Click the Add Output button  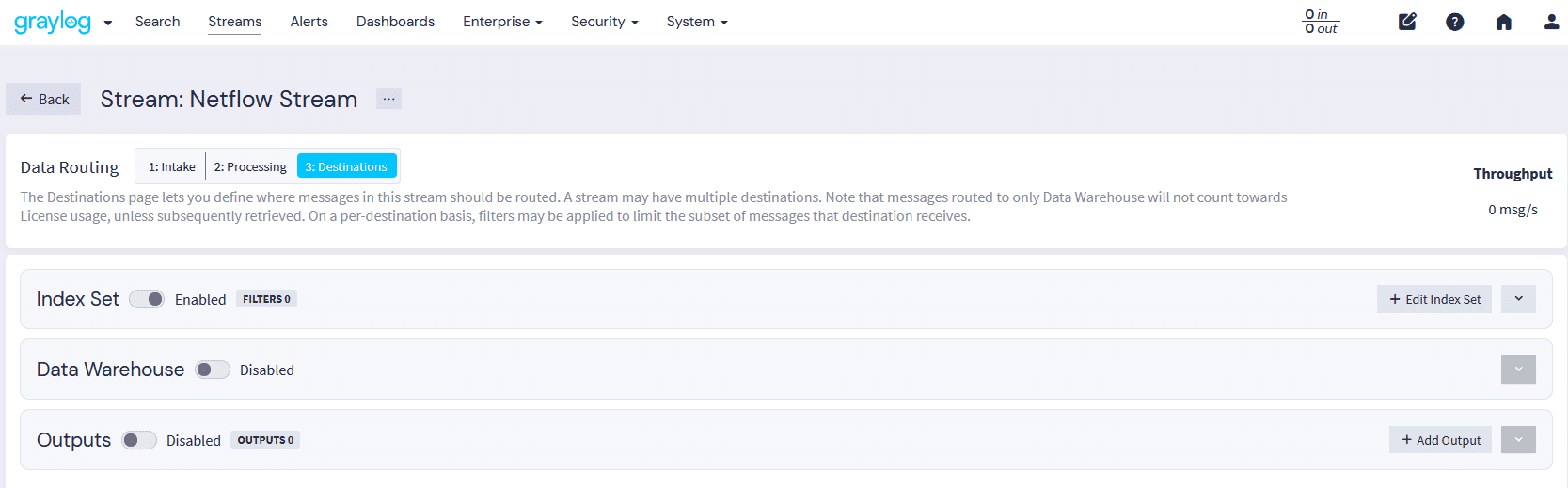[1440, 440]
